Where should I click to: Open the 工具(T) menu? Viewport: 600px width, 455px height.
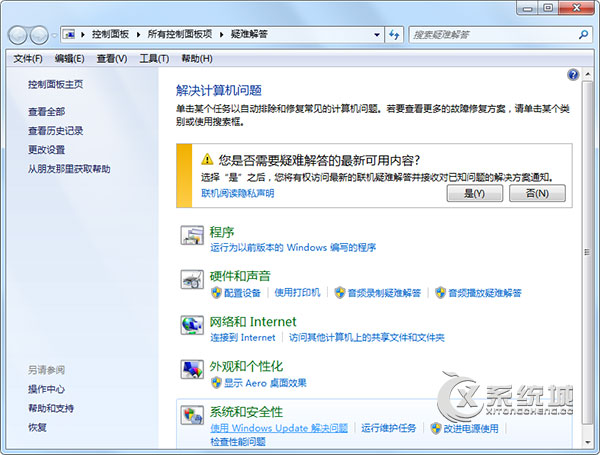(154, 59)
